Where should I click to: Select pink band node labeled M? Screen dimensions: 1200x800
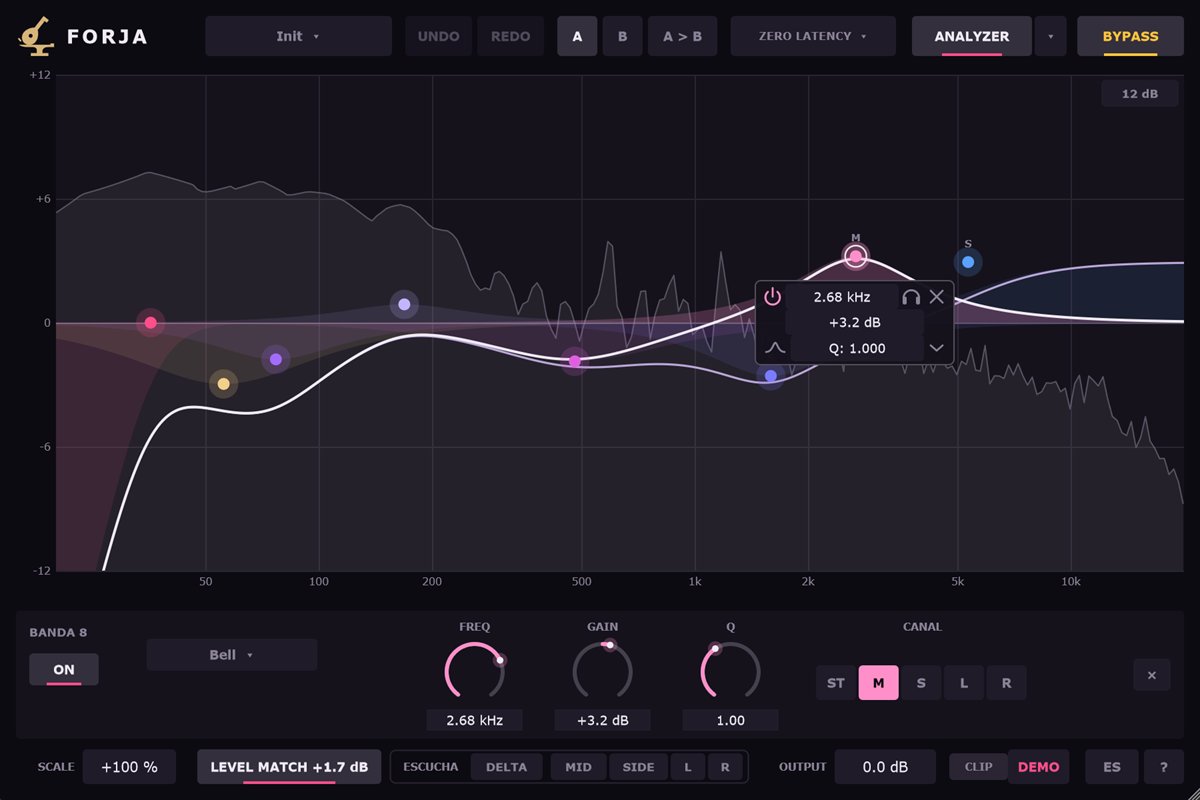856,257
